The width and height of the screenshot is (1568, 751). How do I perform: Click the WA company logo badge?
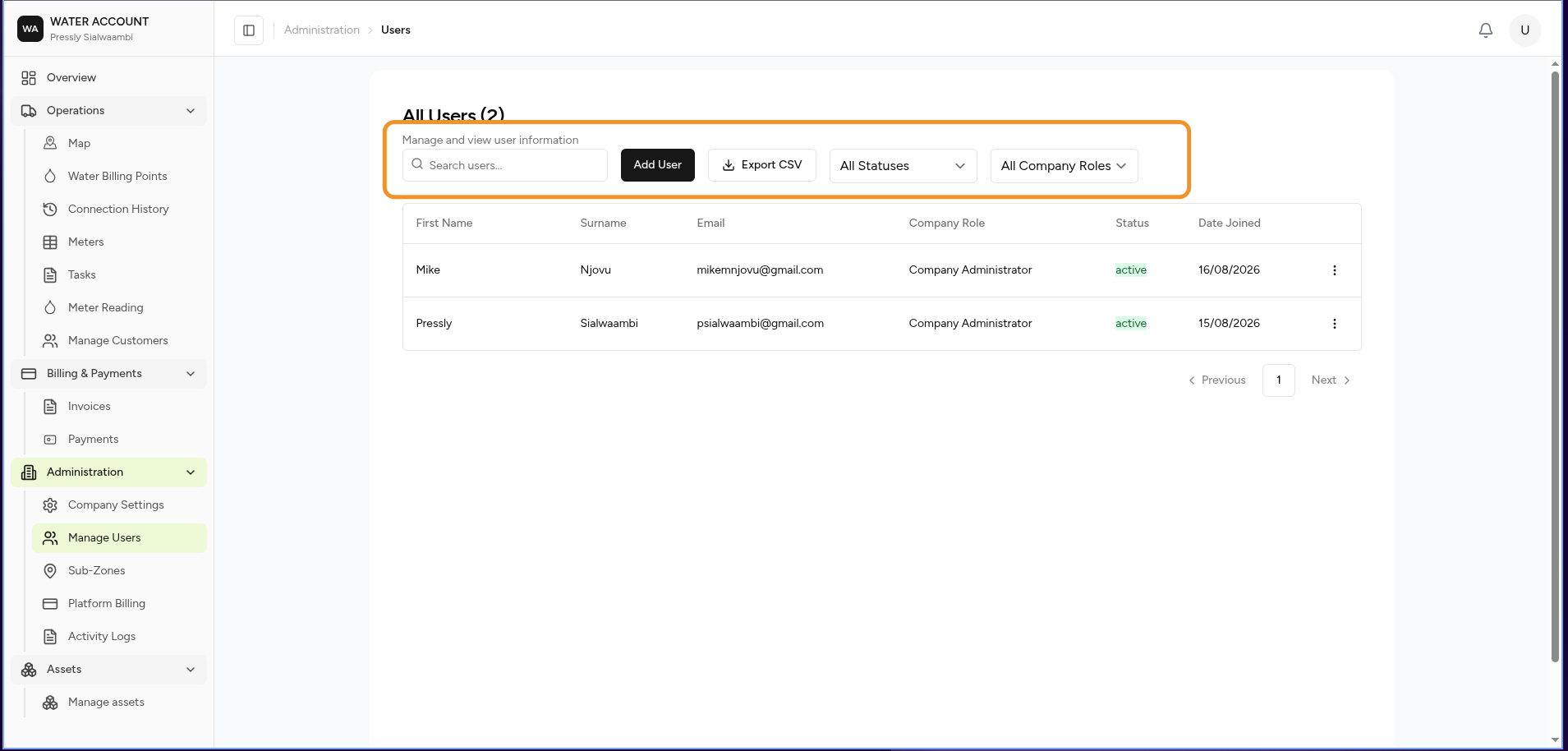tap(30, 29)
